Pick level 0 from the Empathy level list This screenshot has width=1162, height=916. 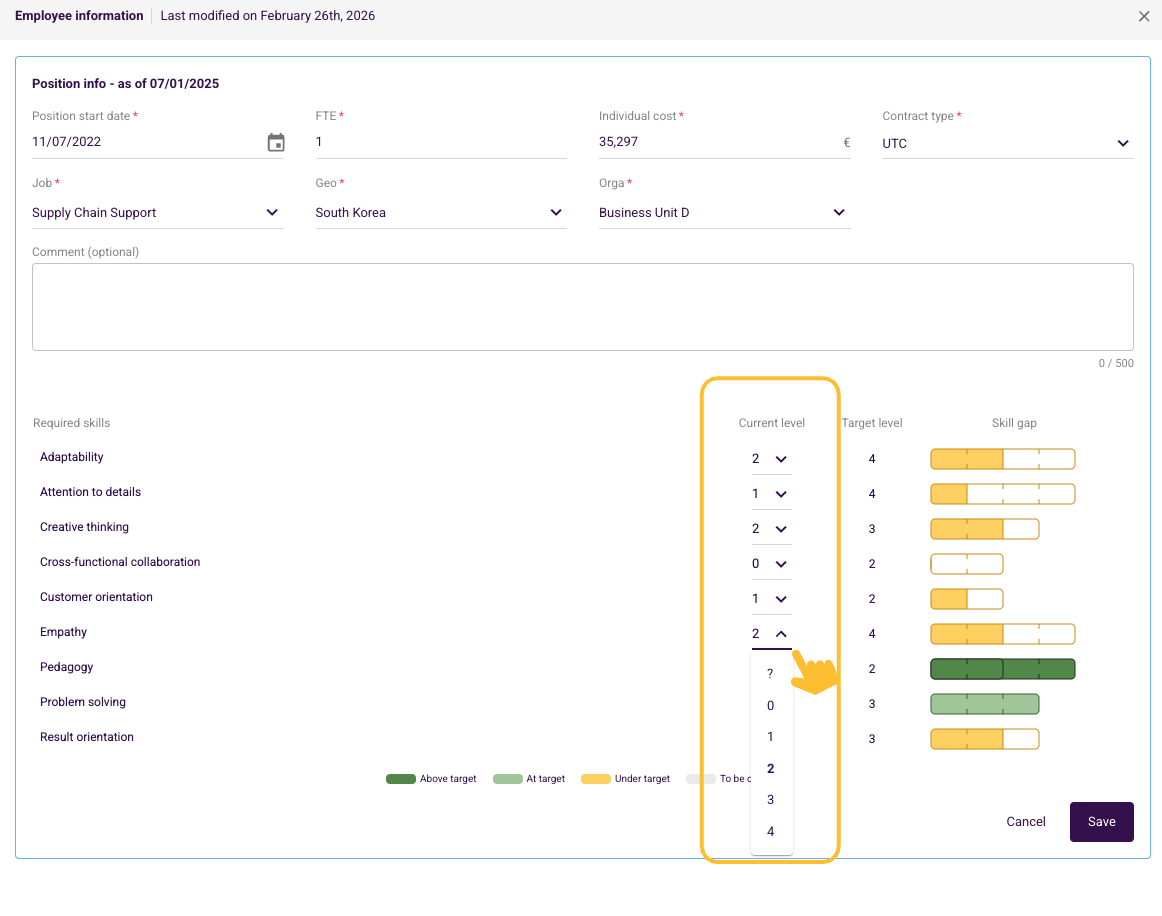pyautogui.click(x=771, y=706)
